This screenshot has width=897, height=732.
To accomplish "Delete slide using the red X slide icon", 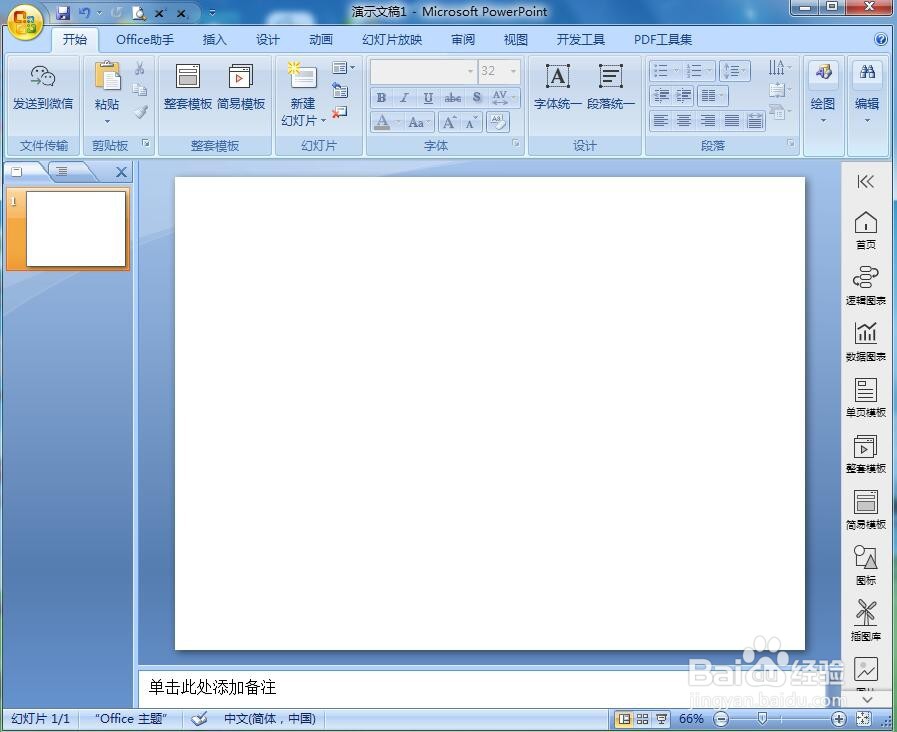I will (340, 112).
